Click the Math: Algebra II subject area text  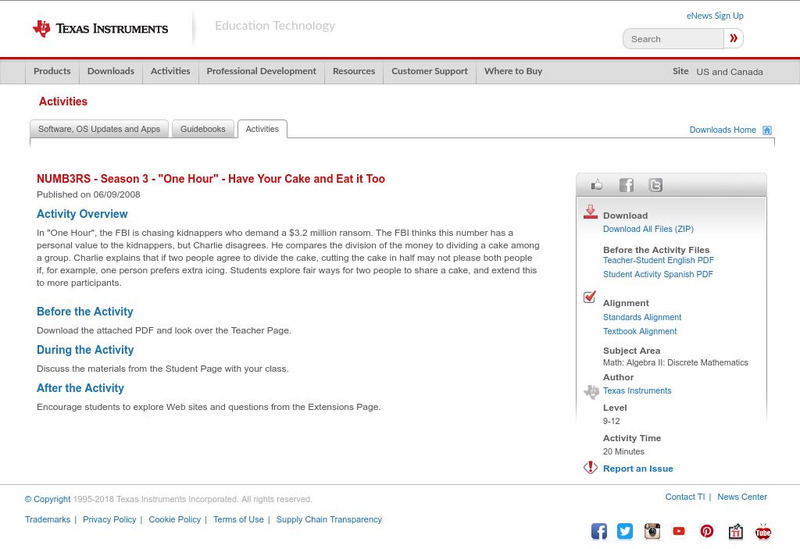pyautogui.click(x=676, y=363)
